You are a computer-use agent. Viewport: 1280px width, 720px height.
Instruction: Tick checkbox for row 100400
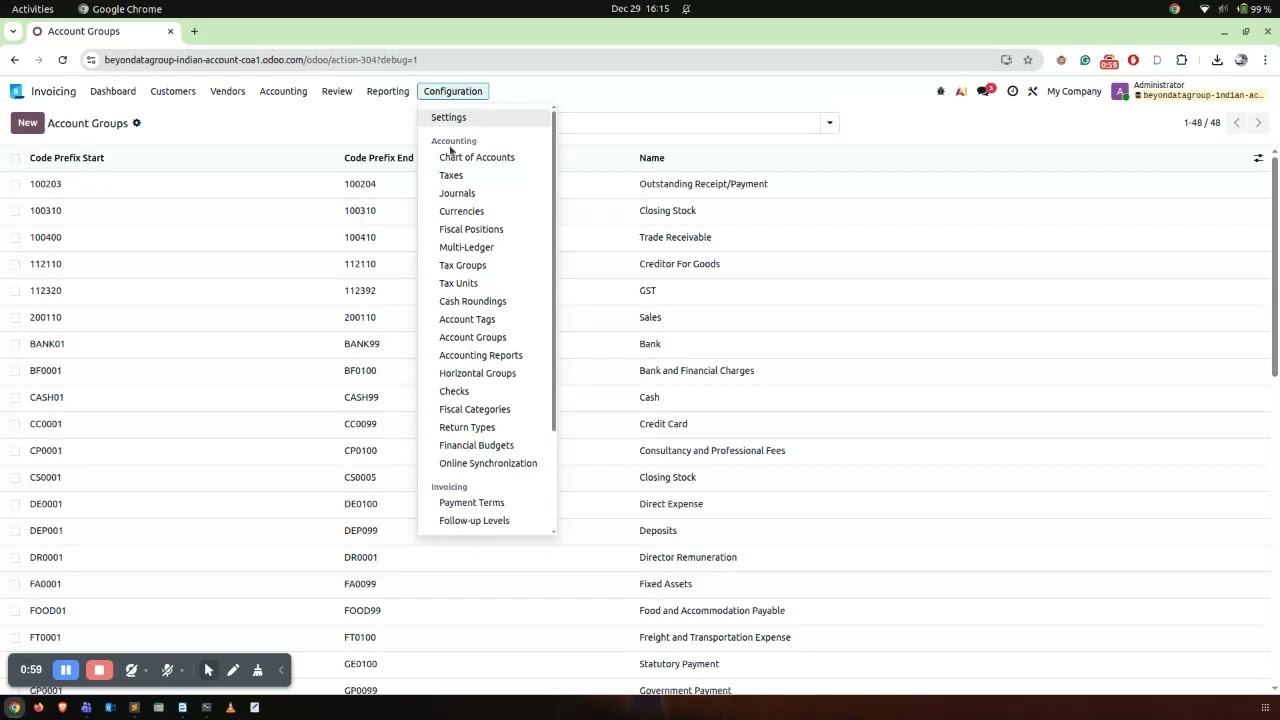click(x=15, y=237)
